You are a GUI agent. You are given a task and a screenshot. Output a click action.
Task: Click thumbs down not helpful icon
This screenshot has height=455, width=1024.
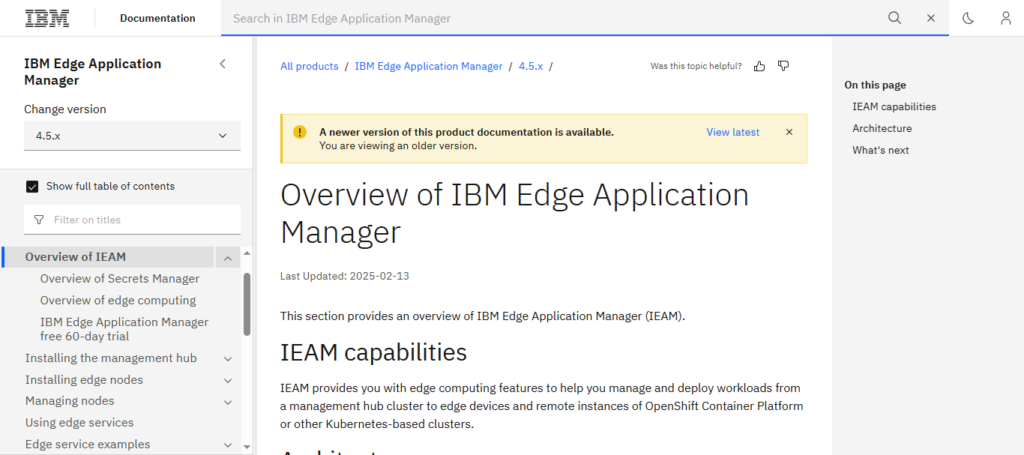(x=784, y=66)
